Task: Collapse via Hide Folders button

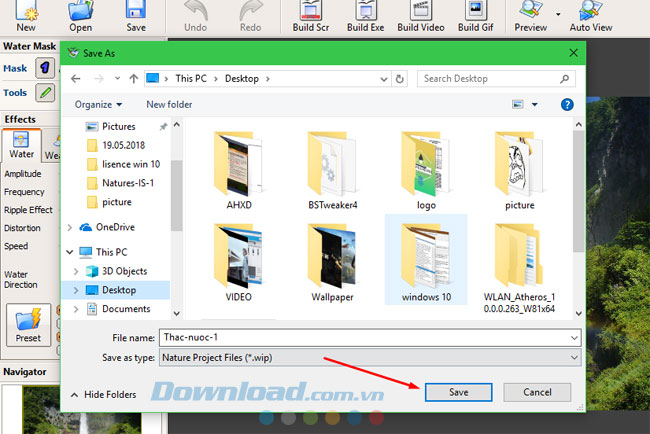Action: click(104, 395)
